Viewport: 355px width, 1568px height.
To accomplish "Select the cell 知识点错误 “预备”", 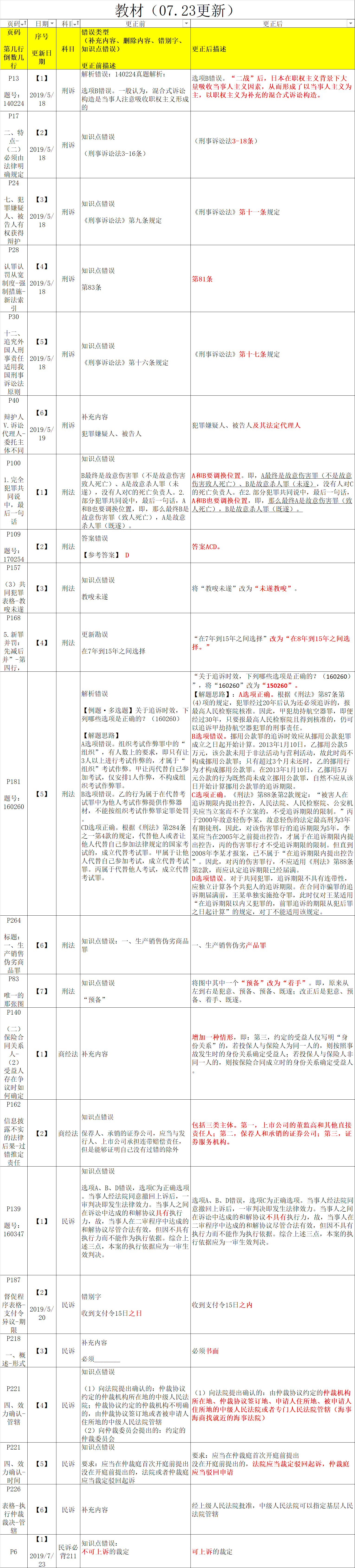I will pos(136,991).
